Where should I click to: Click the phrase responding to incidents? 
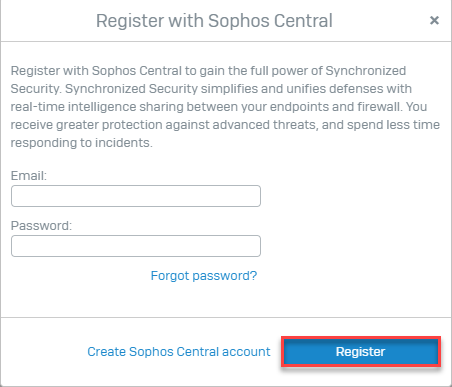coord(81,143)
